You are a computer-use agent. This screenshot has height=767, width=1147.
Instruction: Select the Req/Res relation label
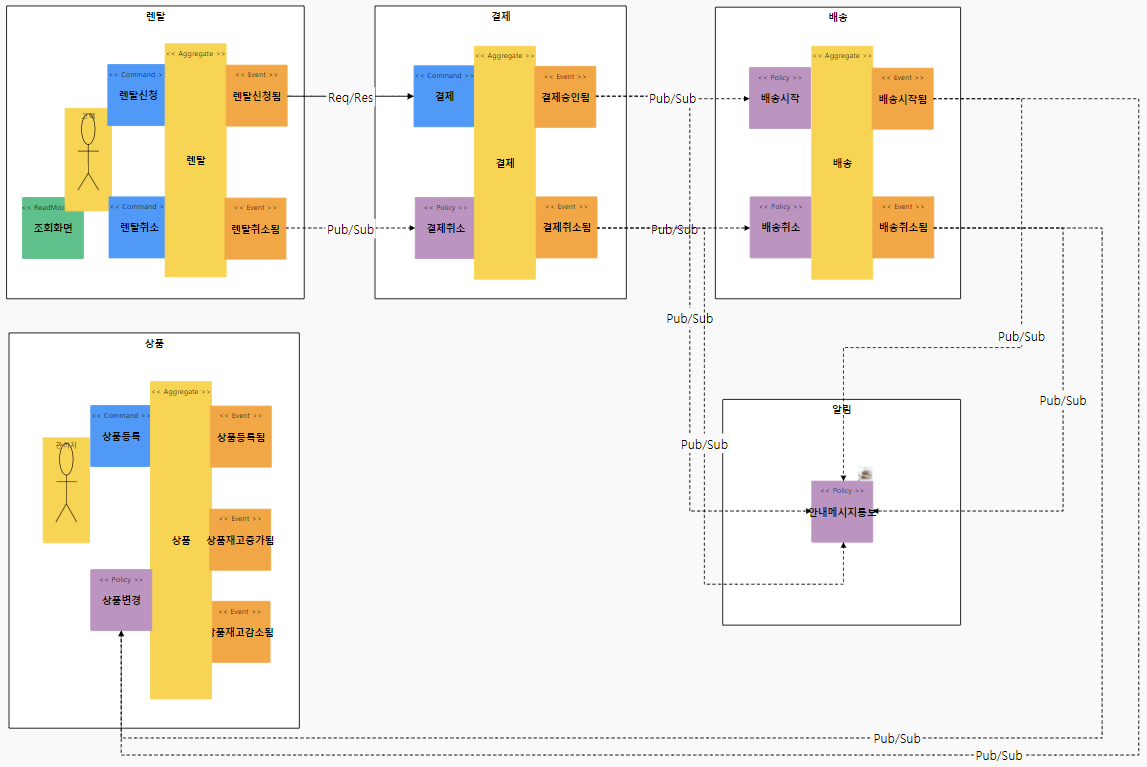[x=350, y=97]
